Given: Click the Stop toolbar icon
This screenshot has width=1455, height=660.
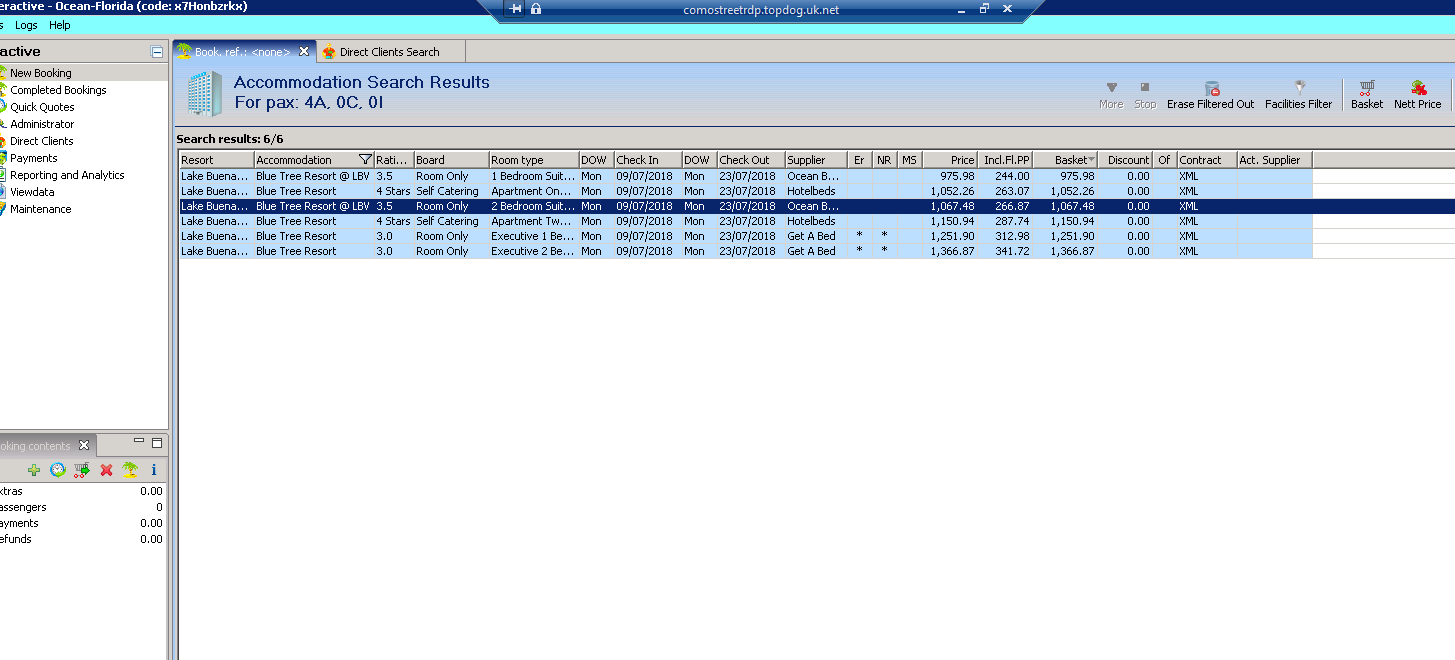Looking at the screenshot, I should tap(1145, 88).
